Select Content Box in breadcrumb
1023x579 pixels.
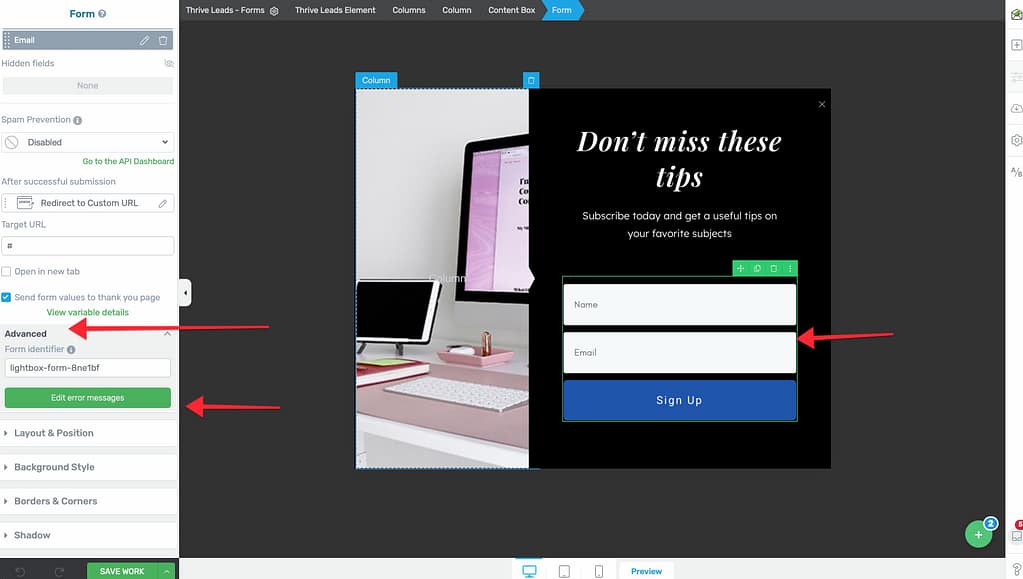[511, 10]
